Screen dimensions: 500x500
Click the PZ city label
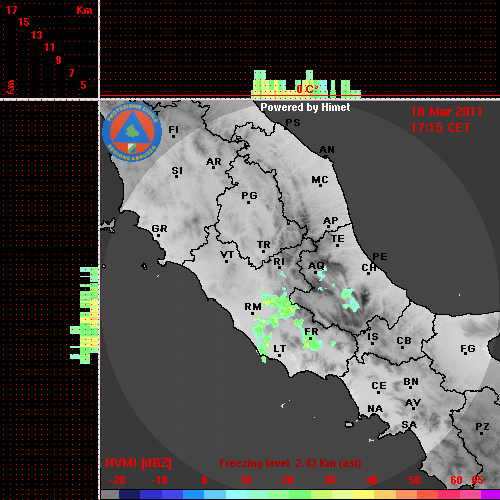pos(482,426)
